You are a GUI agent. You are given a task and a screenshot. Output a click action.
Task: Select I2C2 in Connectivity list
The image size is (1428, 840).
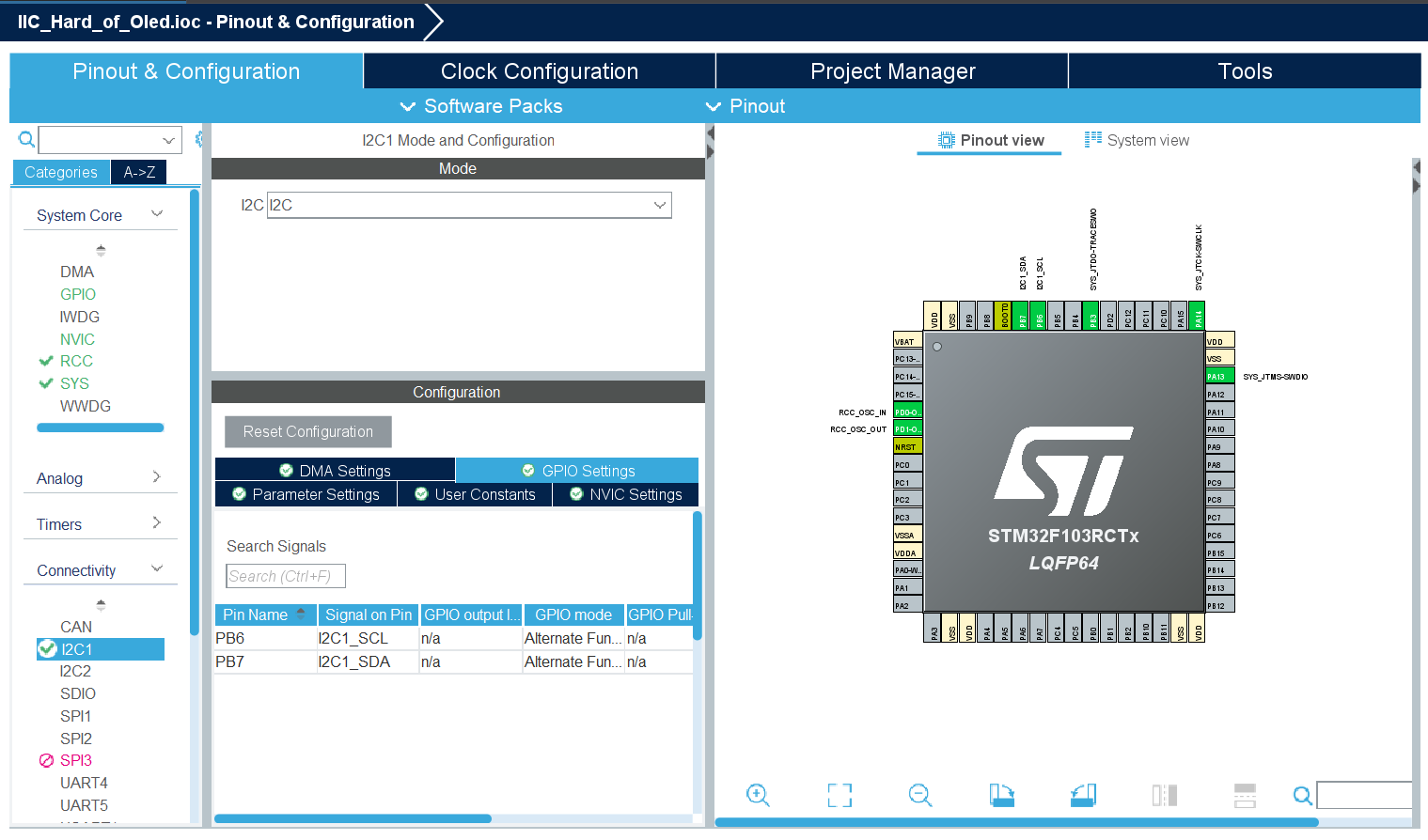[75, 671]
